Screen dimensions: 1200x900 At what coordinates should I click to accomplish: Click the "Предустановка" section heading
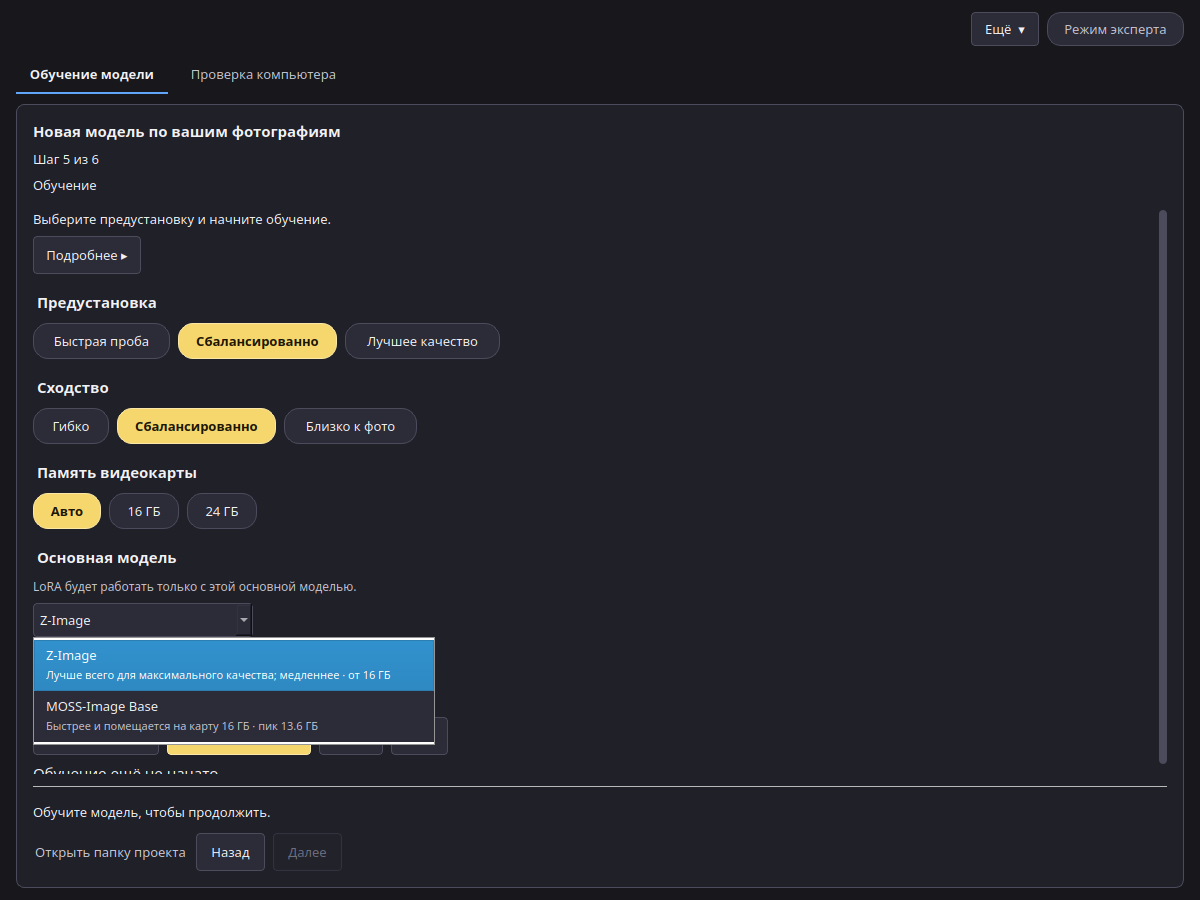point(97,303)
